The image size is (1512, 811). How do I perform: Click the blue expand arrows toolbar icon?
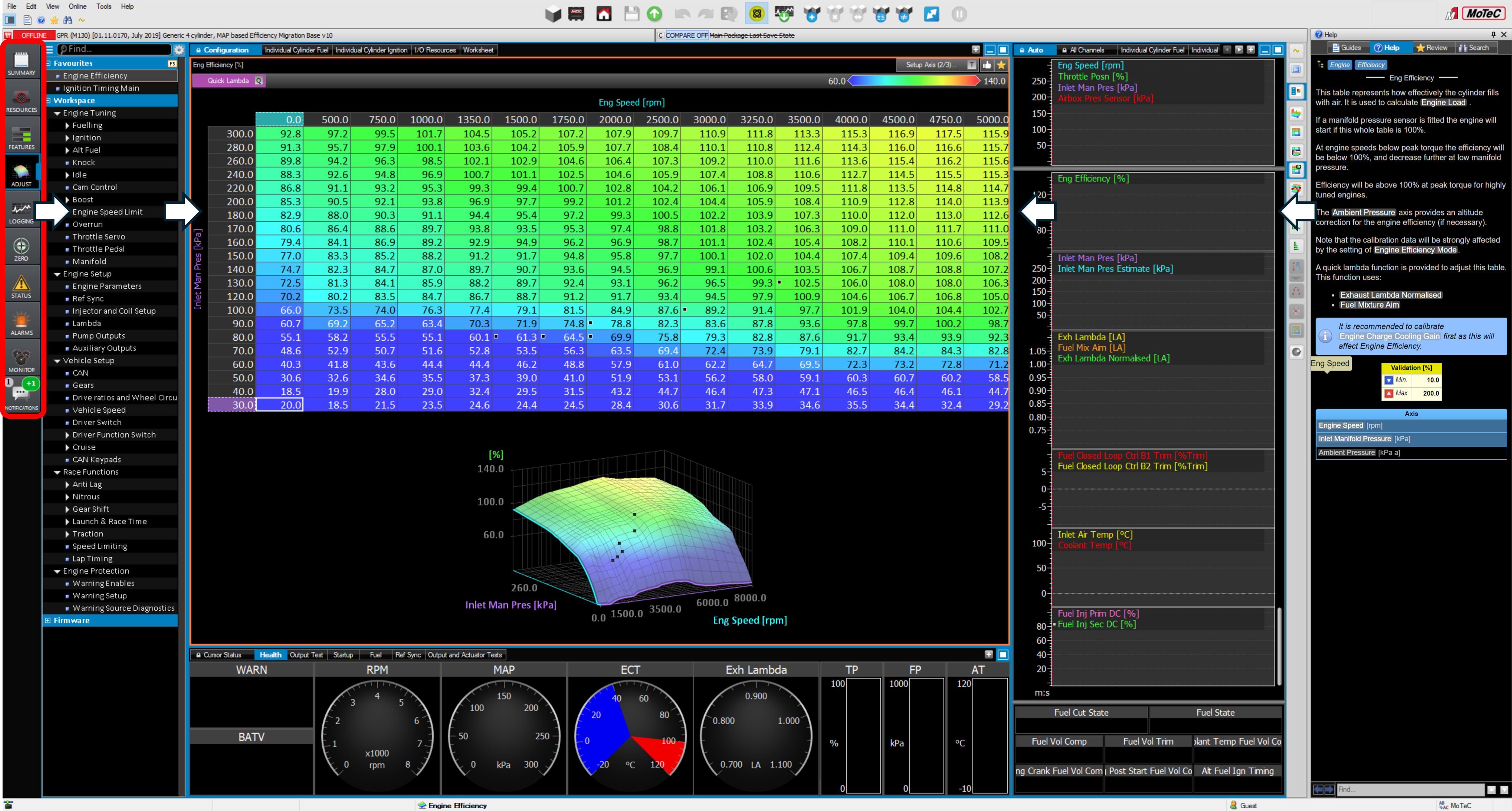pos(932,13)
